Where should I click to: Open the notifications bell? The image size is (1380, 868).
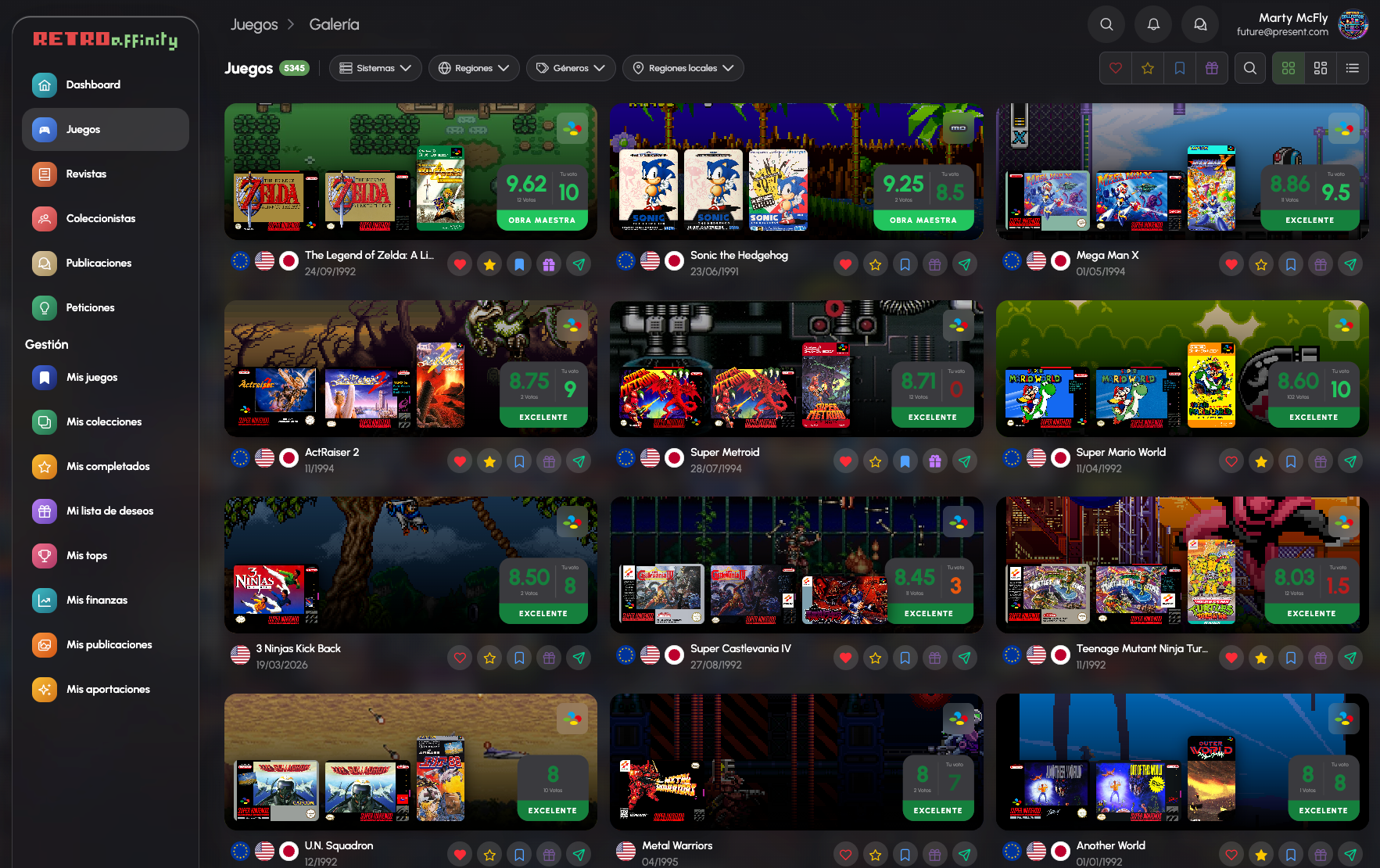(x=1152, y=24)
